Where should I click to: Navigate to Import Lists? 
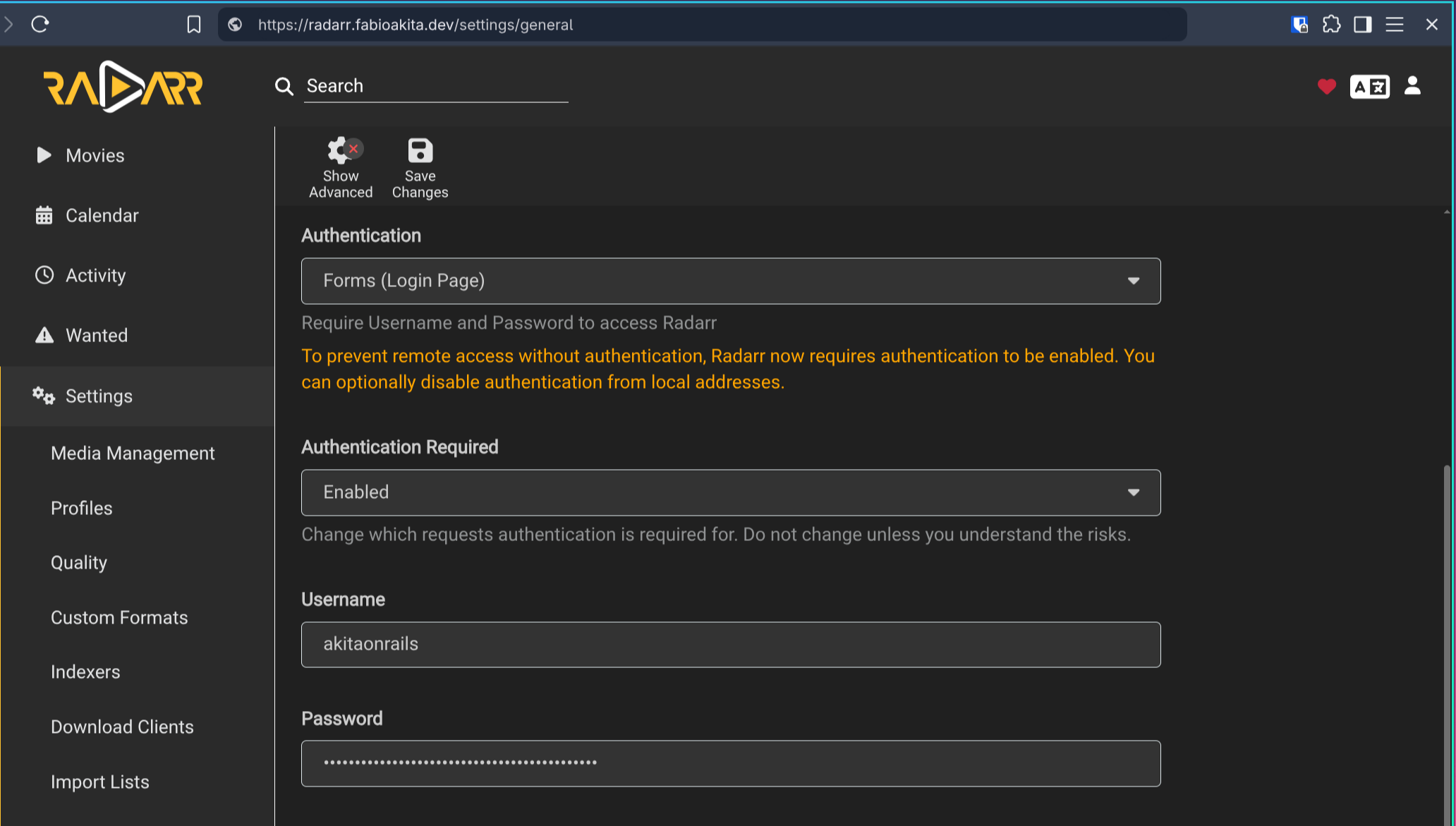pos(100,782)
